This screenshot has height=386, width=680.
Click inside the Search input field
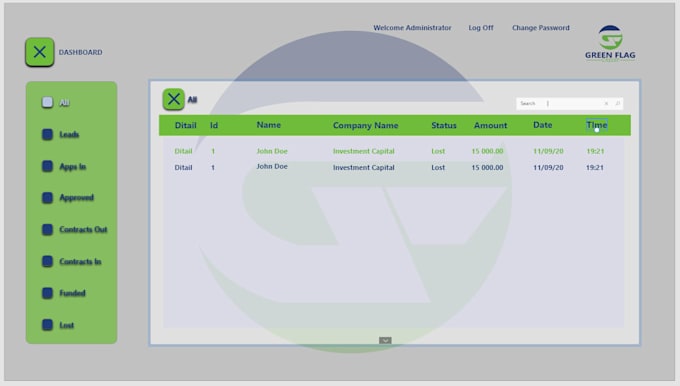click(570, 103)
